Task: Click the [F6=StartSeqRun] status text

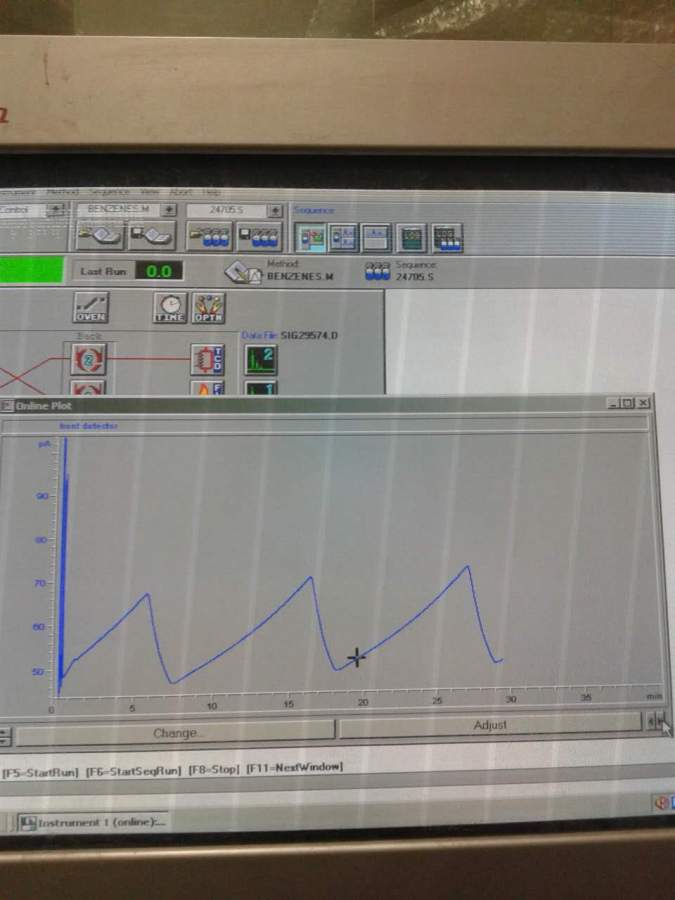Action: click(133, 771)
